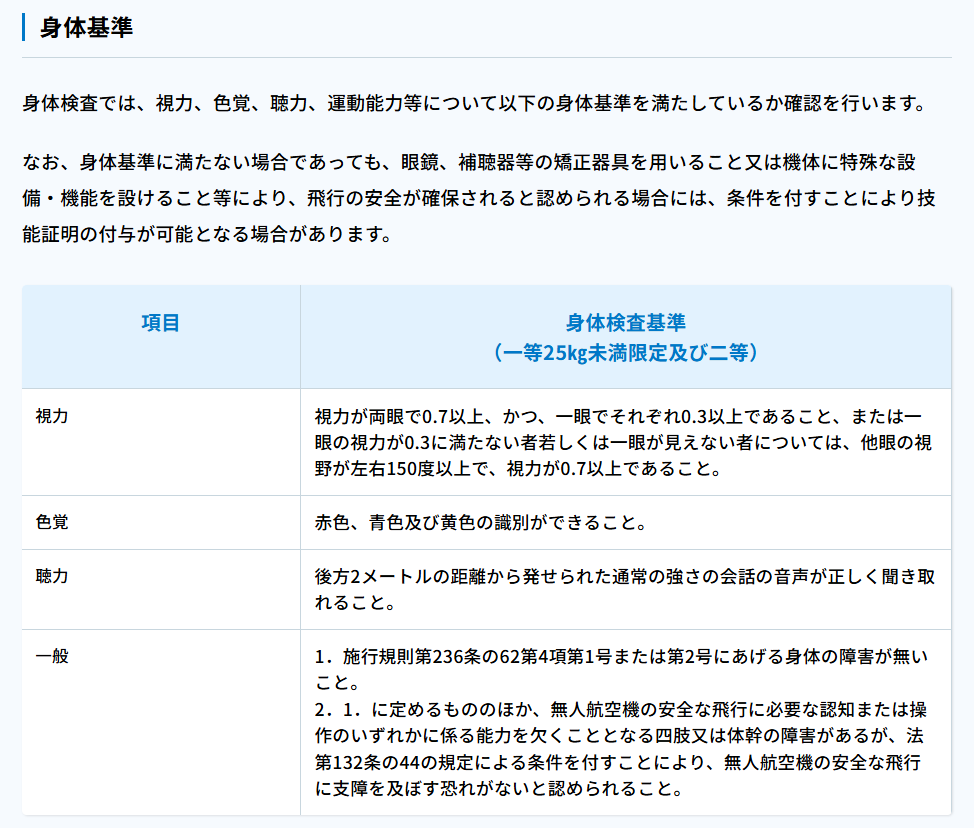Image resolution: width=974 pixels, height=828 pixels.
Task: Click the (一等25kg未満限定及び二等) header subtitle
Action: [x=625, y=352]
